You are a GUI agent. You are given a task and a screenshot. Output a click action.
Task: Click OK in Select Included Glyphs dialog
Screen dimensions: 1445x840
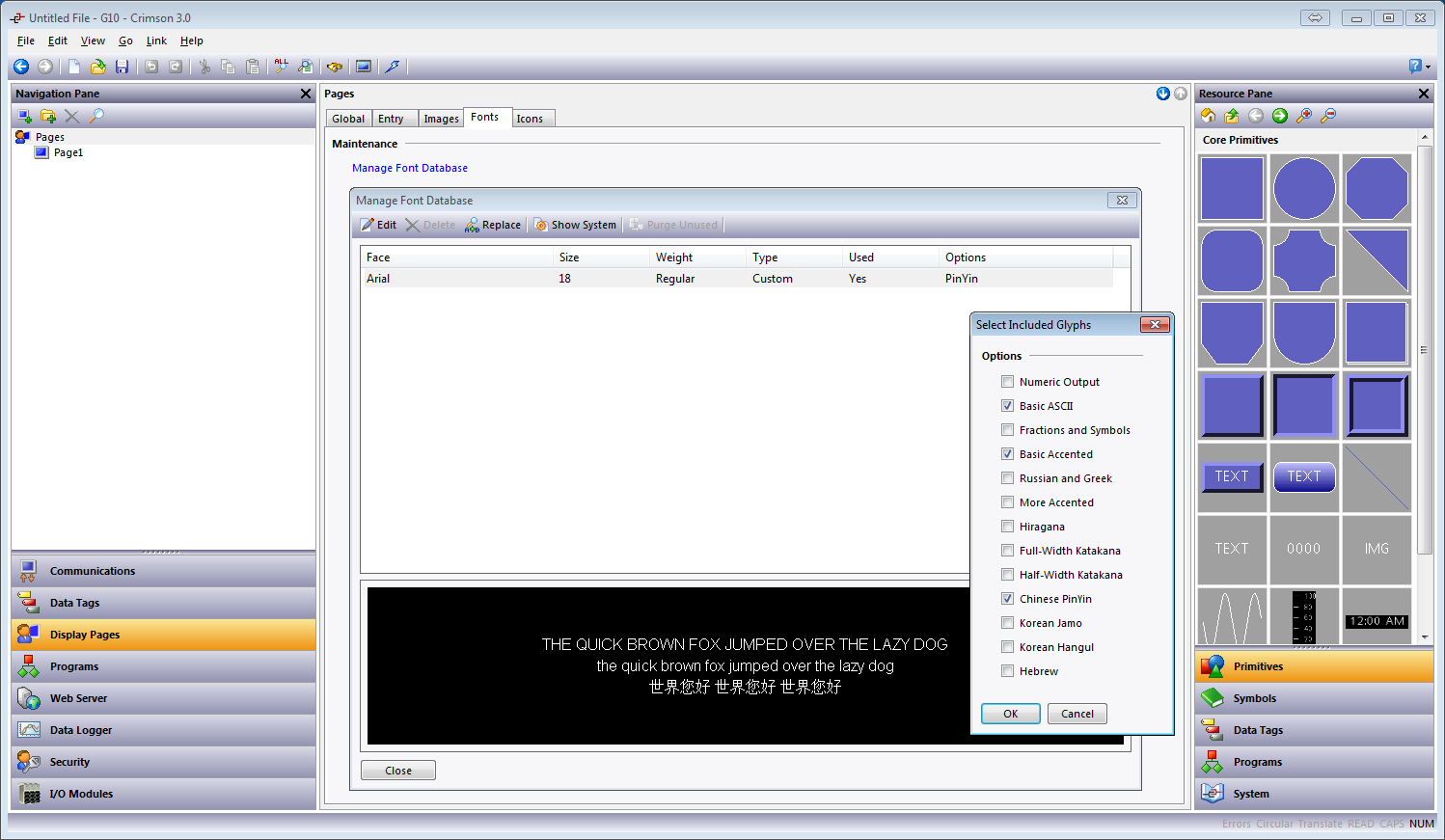coord(1010,714)
